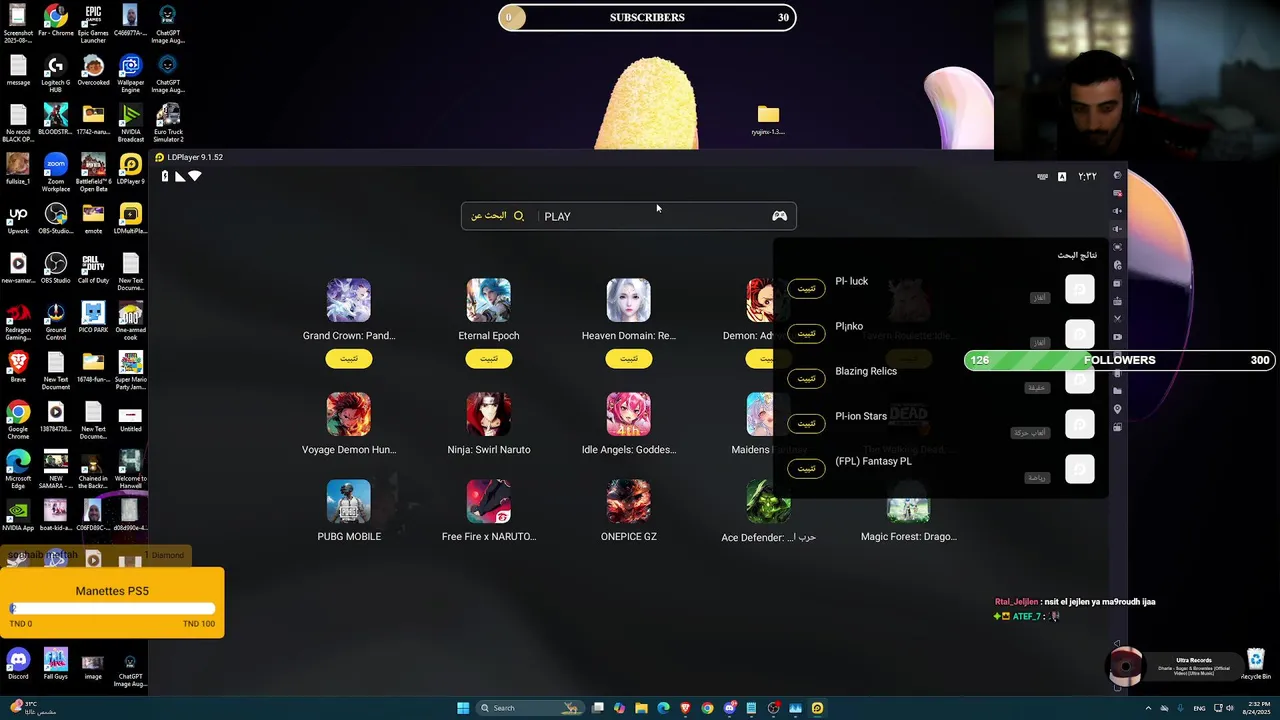Open the ryujinx folder on desktop
Screen dimensions: 1280x720
point(768,120)
